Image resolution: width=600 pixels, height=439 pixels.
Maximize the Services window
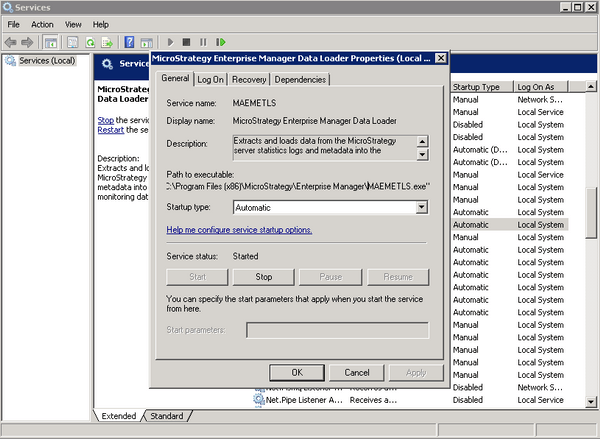click(x=578, y=7)
